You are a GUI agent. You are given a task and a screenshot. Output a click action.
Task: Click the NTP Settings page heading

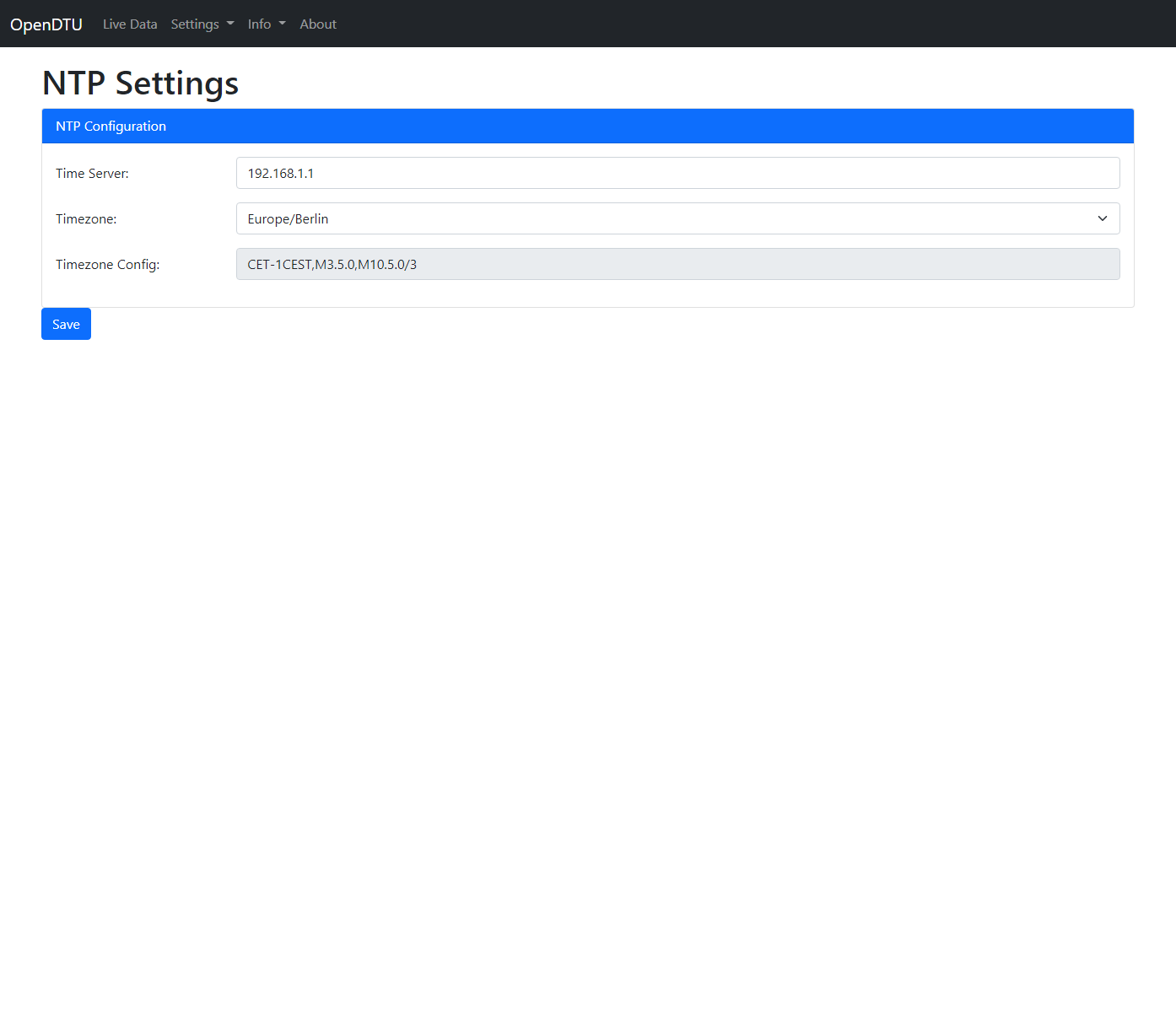pos(140,83)
